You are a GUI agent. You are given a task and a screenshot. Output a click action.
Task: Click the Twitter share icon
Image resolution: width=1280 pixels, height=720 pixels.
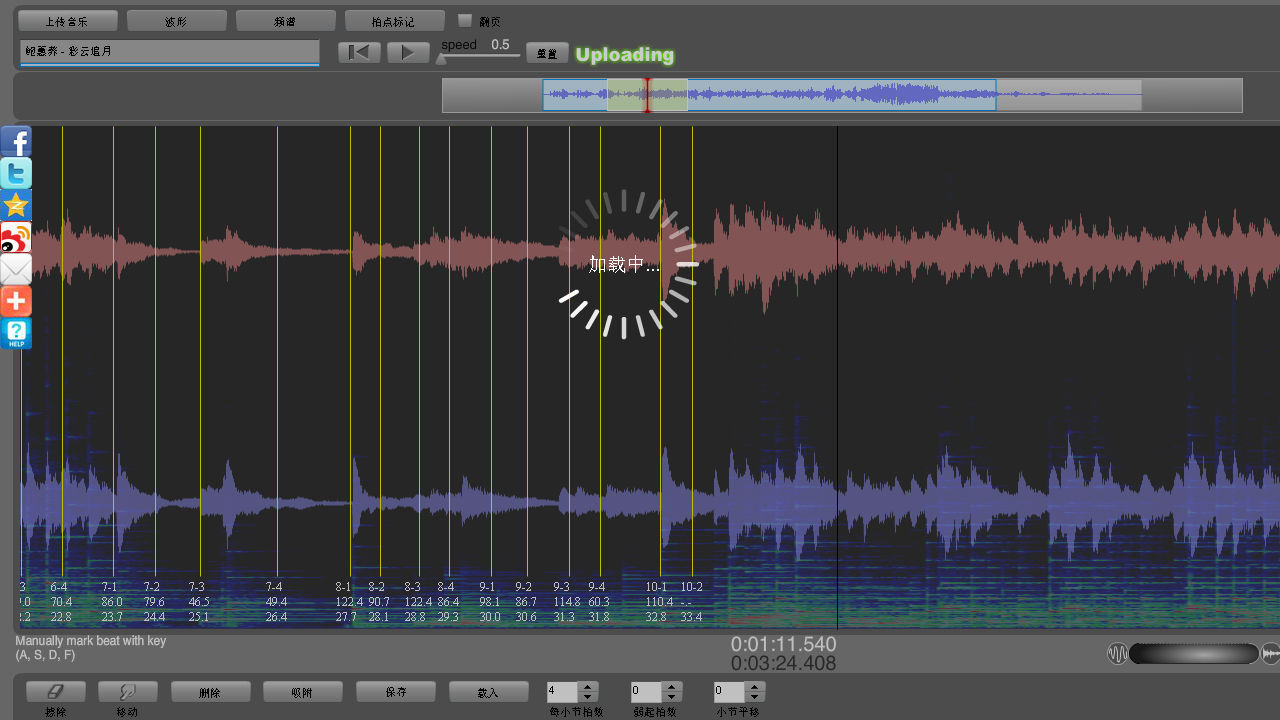tap(16, 174)
